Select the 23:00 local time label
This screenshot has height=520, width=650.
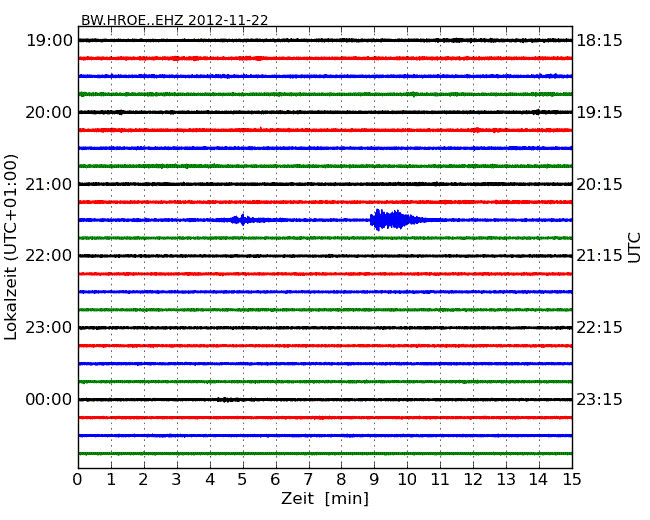tap(49, 328)
